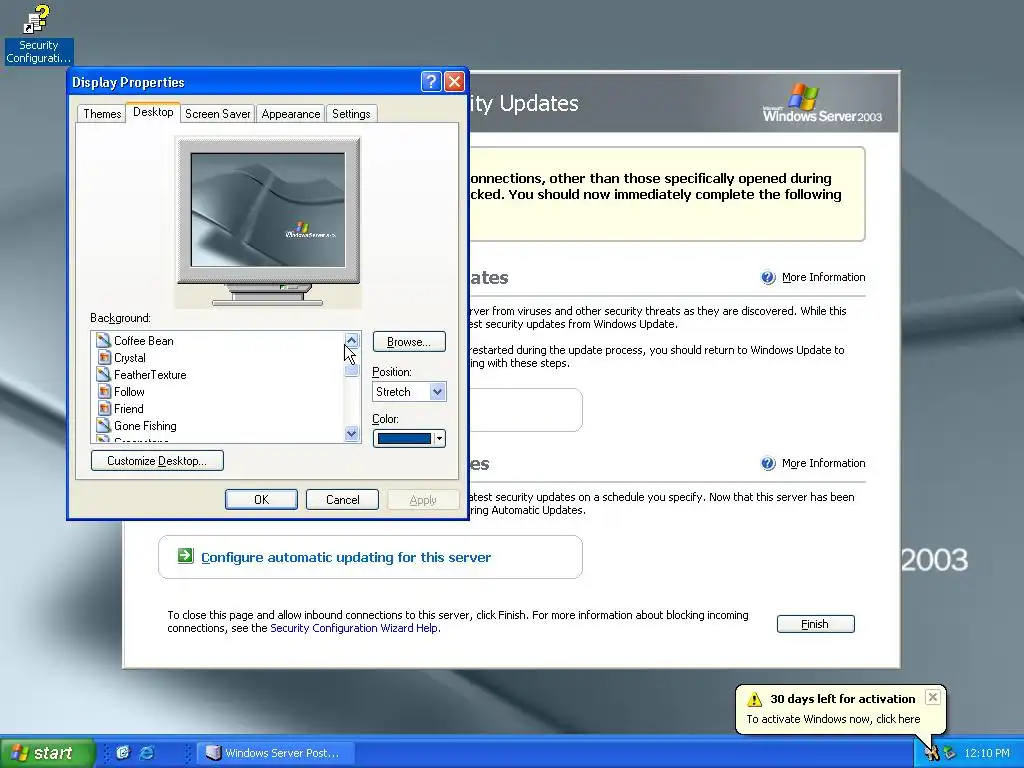Click the background list scroll down arrow
This screenshot has width=1024, height=768.
351,434
